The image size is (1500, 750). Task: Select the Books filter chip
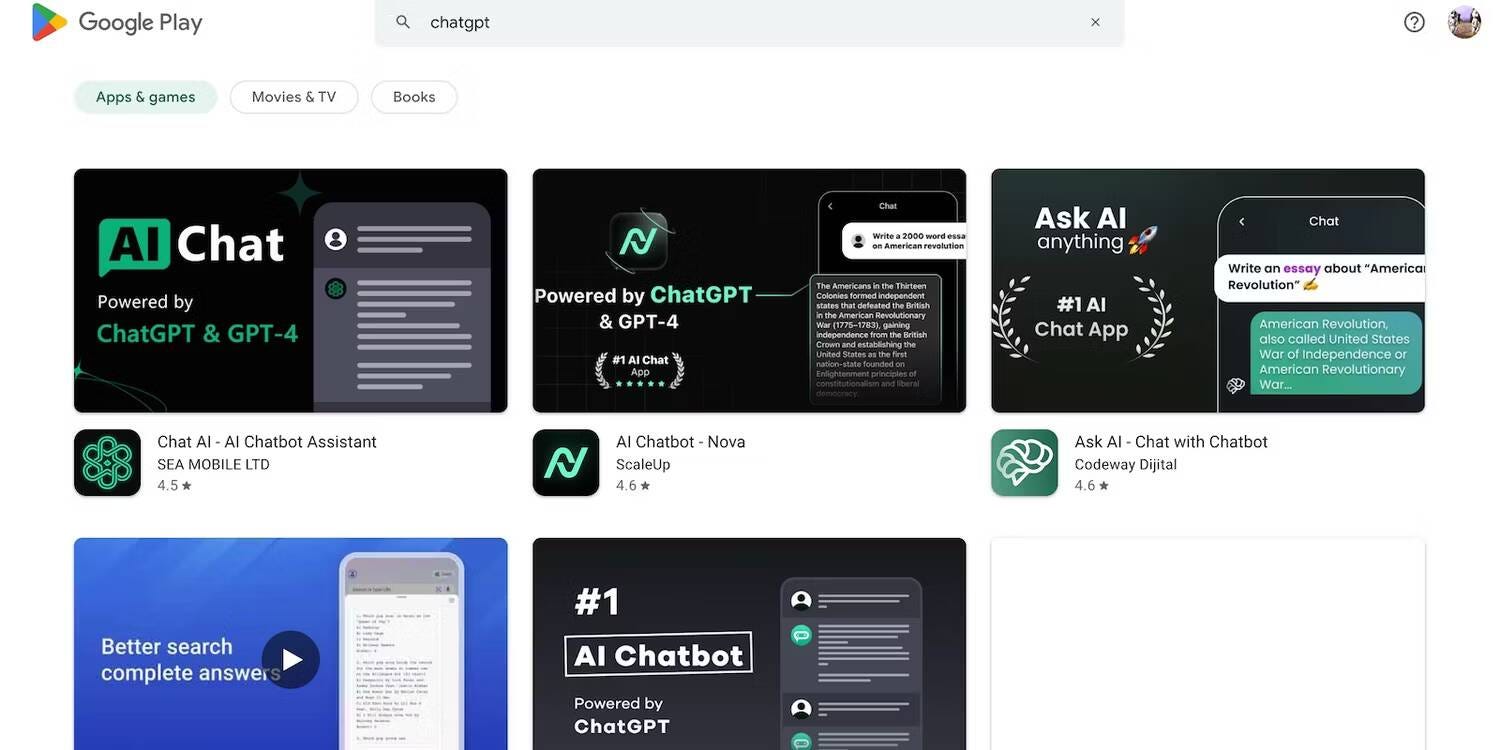pyautogui.click(x=414, y=97)
